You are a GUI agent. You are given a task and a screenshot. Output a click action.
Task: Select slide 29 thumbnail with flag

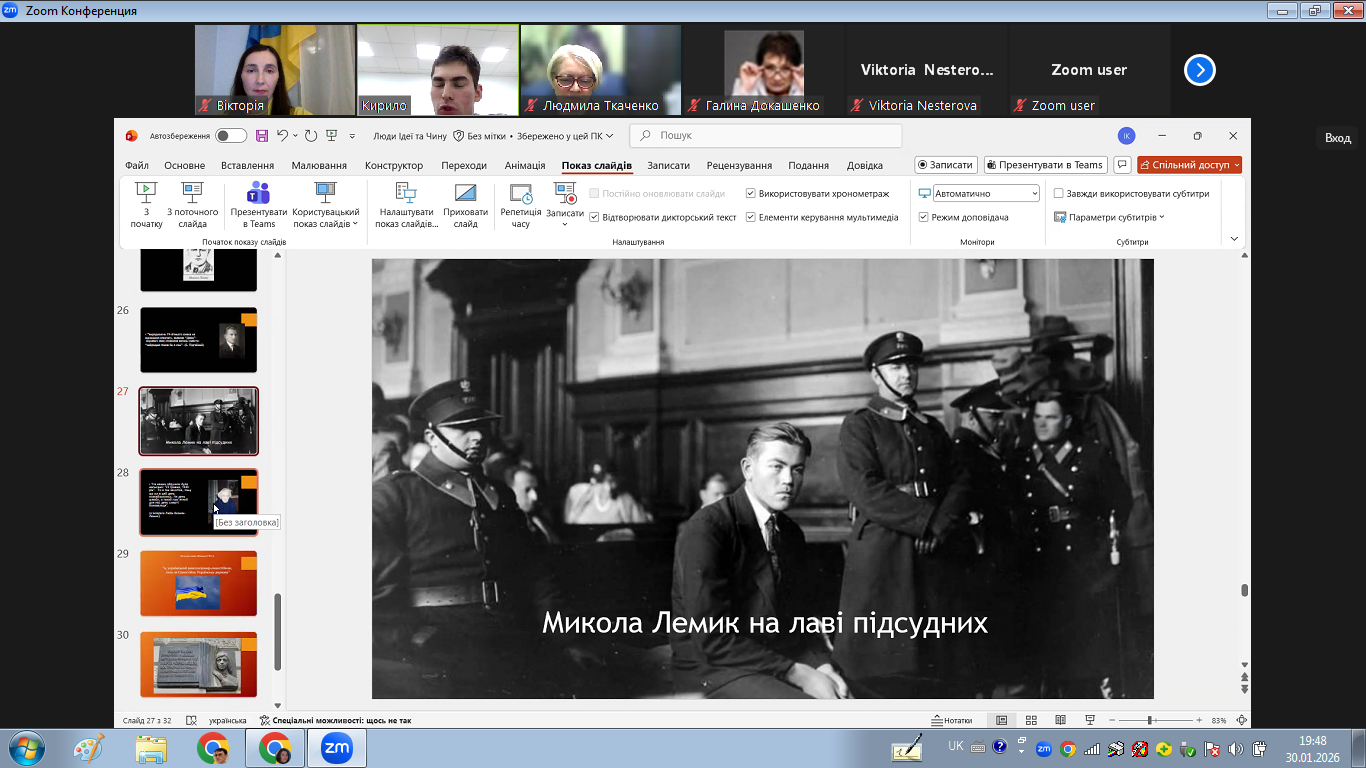point(198,583)
